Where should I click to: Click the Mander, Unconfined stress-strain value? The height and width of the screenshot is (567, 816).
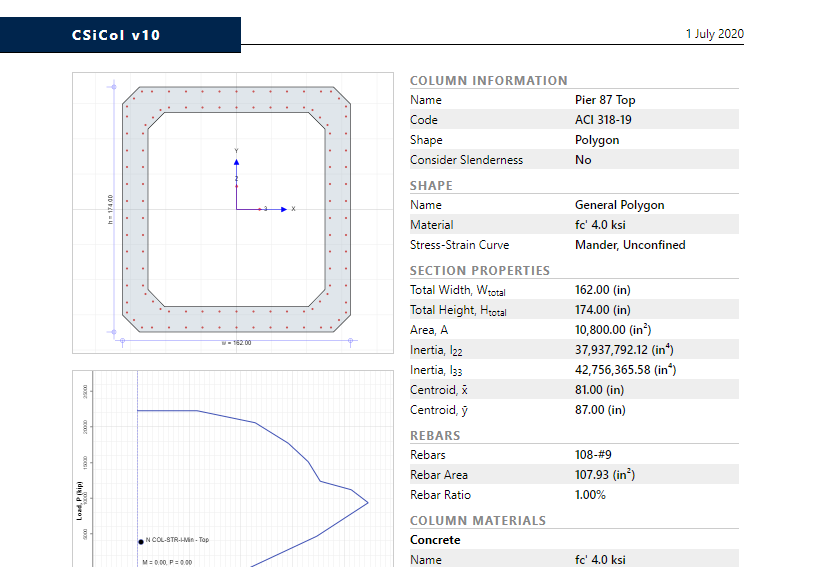630,245
